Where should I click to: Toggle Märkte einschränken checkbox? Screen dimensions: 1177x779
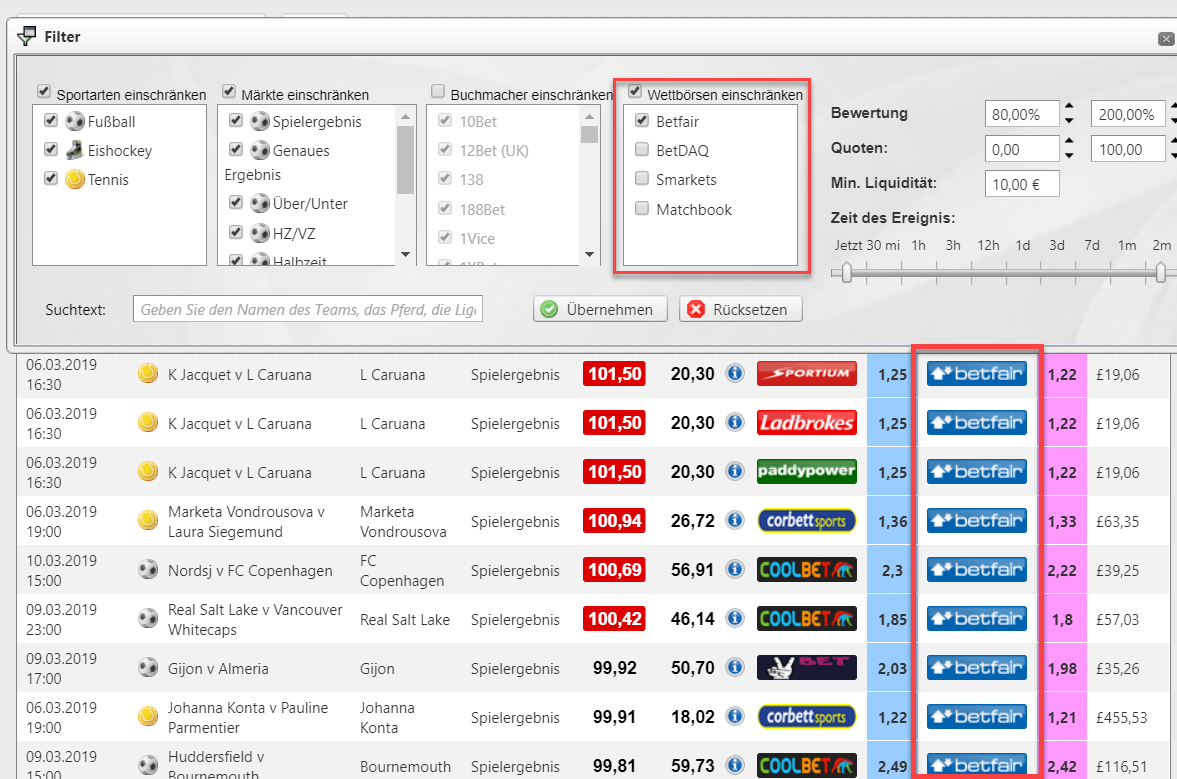click(x=229, y=92)
